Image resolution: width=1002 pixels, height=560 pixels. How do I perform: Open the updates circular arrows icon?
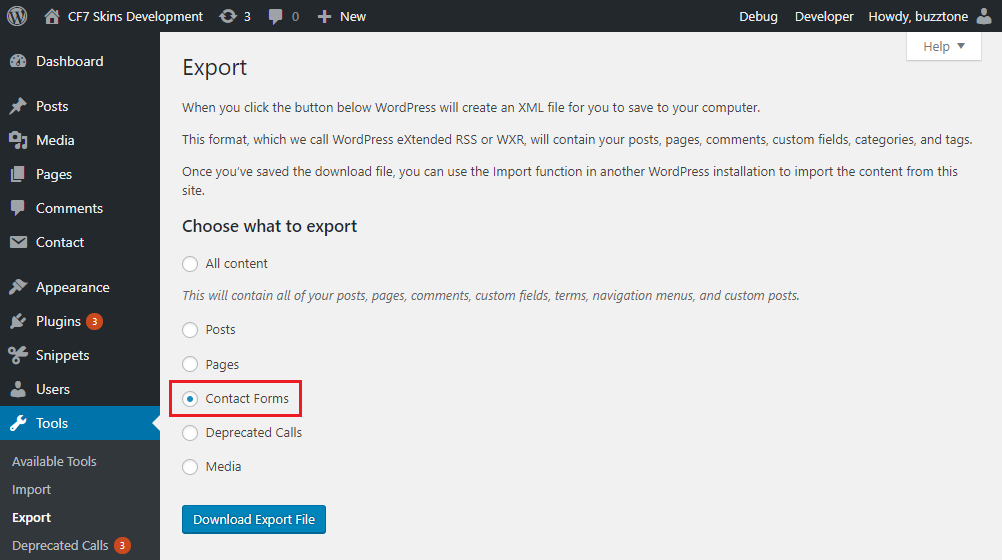point(228,16)
